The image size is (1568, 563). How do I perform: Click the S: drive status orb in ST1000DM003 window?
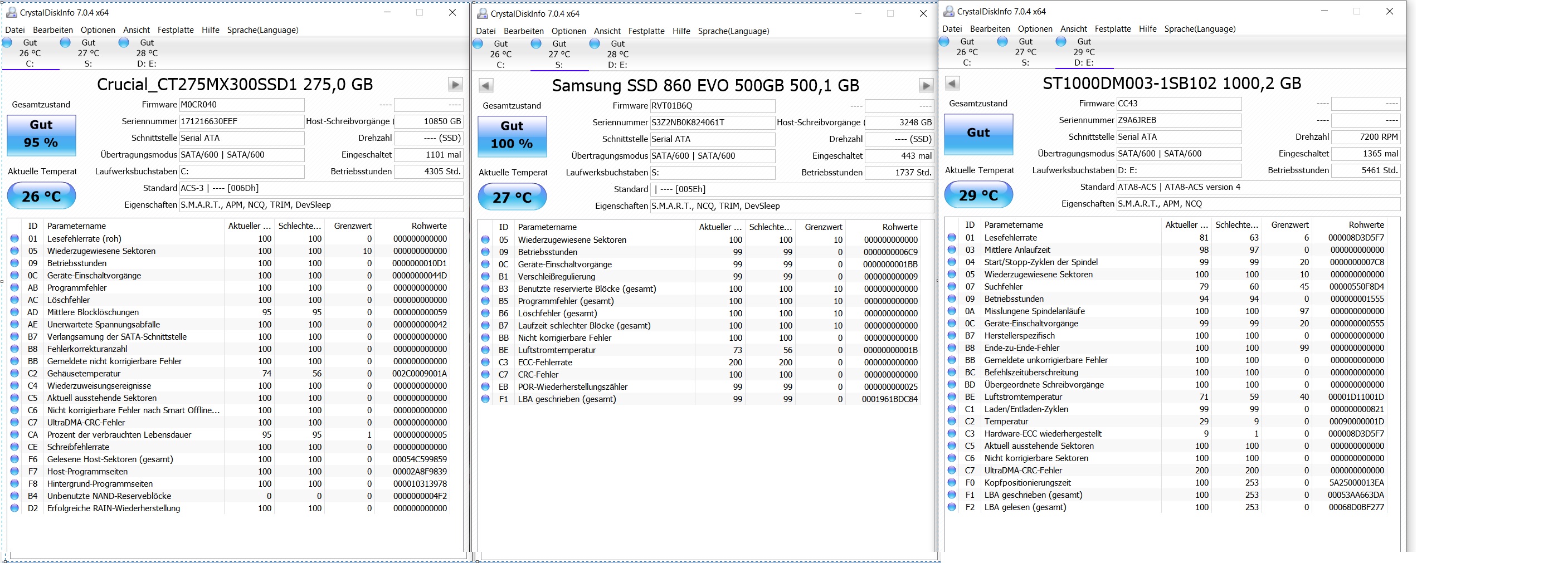point(1002,41)
